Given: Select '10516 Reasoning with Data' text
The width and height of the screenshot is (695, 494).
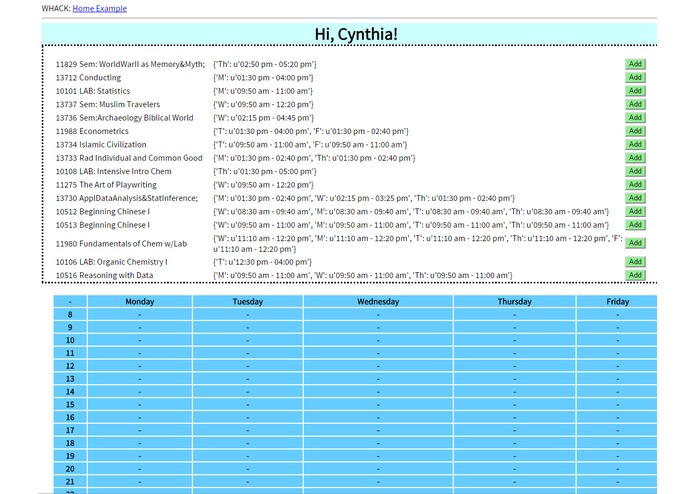Looking at the screenshot, I should click(104, 275).
